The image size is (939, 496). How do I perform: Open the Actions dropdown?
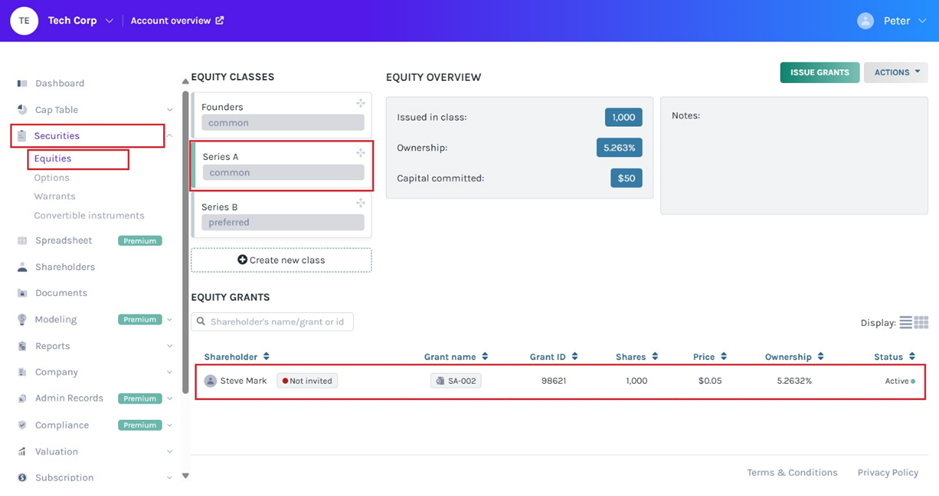(895, 72)
